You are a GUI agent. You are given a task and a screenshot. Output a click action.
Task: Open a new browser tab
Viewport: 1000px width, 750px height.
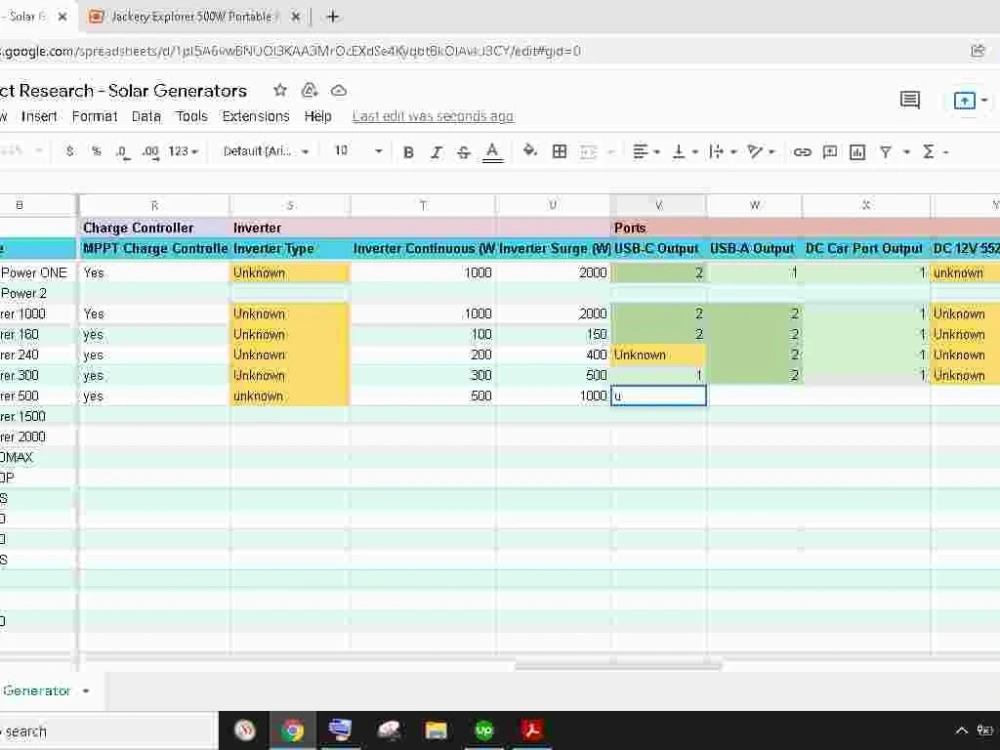click(x=332, y=17)
